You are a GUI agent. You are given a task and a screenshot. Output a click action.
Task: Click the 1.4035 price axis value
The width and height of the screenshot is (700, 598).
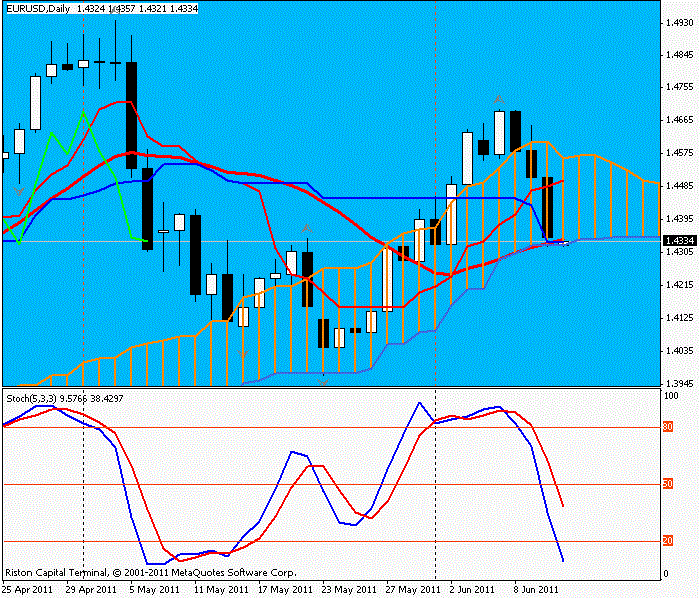[x=679, y=351]
